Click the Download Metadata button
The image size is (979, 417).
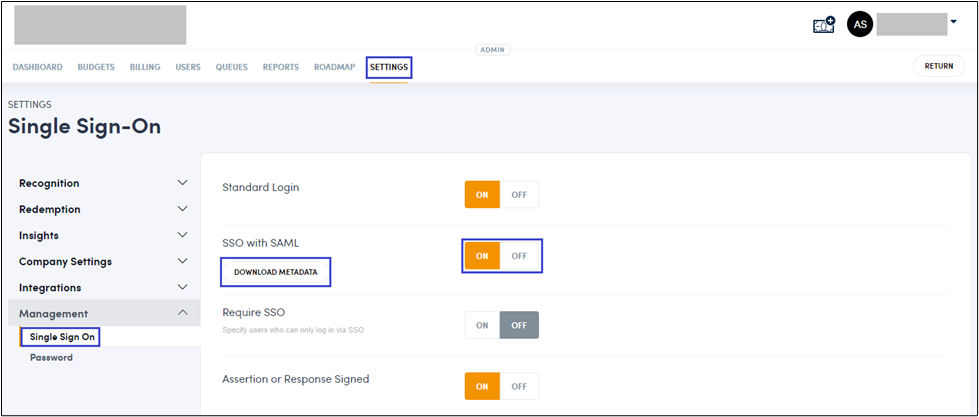pos(276,272)
